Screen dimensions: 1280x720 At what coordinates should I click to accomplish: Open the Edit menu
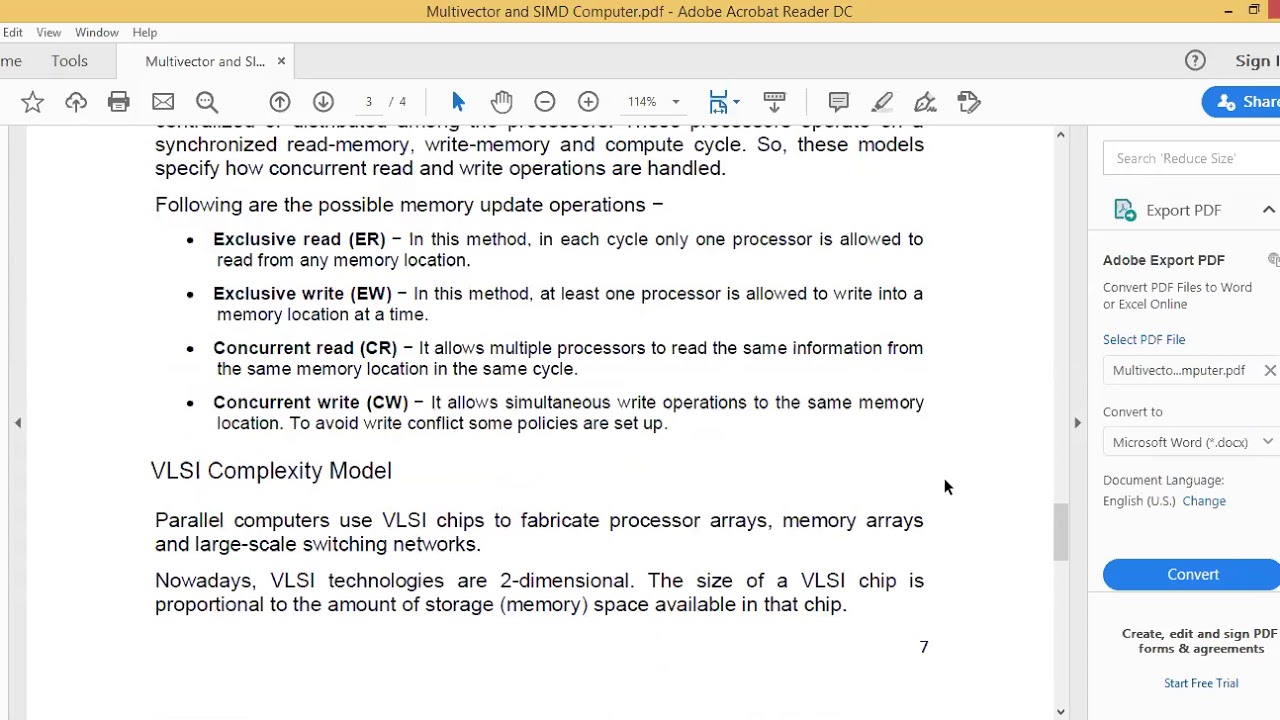click(12, 33)
